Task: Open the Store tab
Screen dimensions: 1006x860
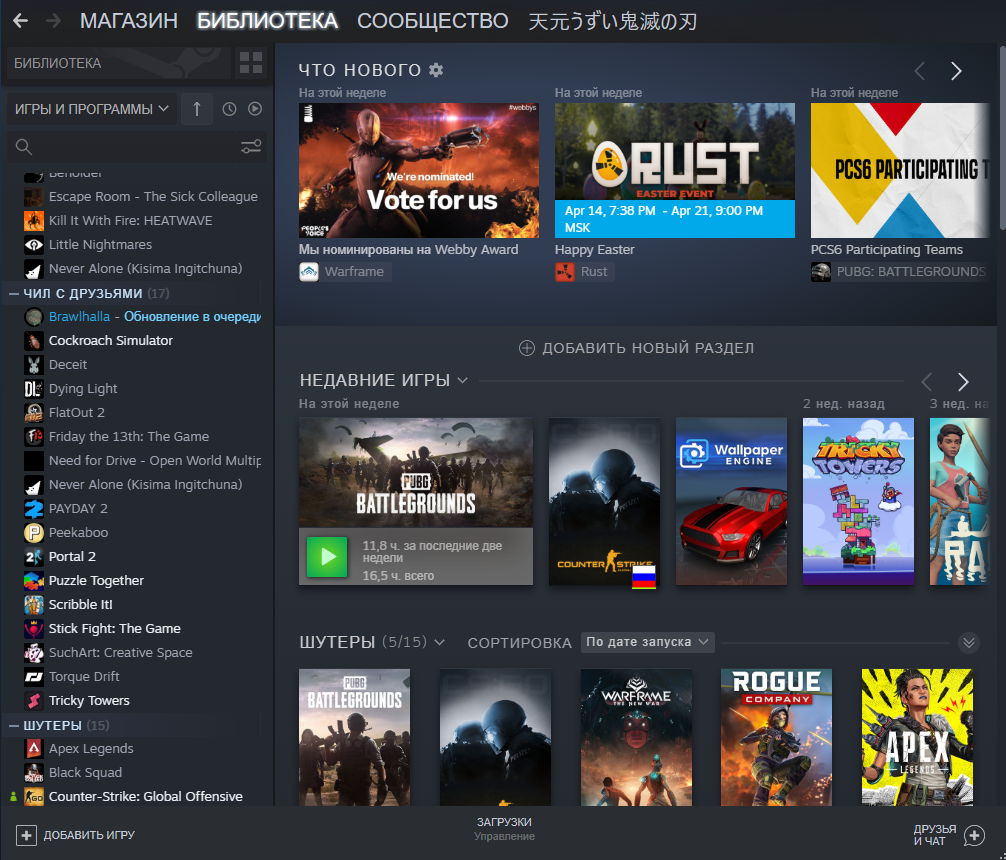Action: [128, 21]
